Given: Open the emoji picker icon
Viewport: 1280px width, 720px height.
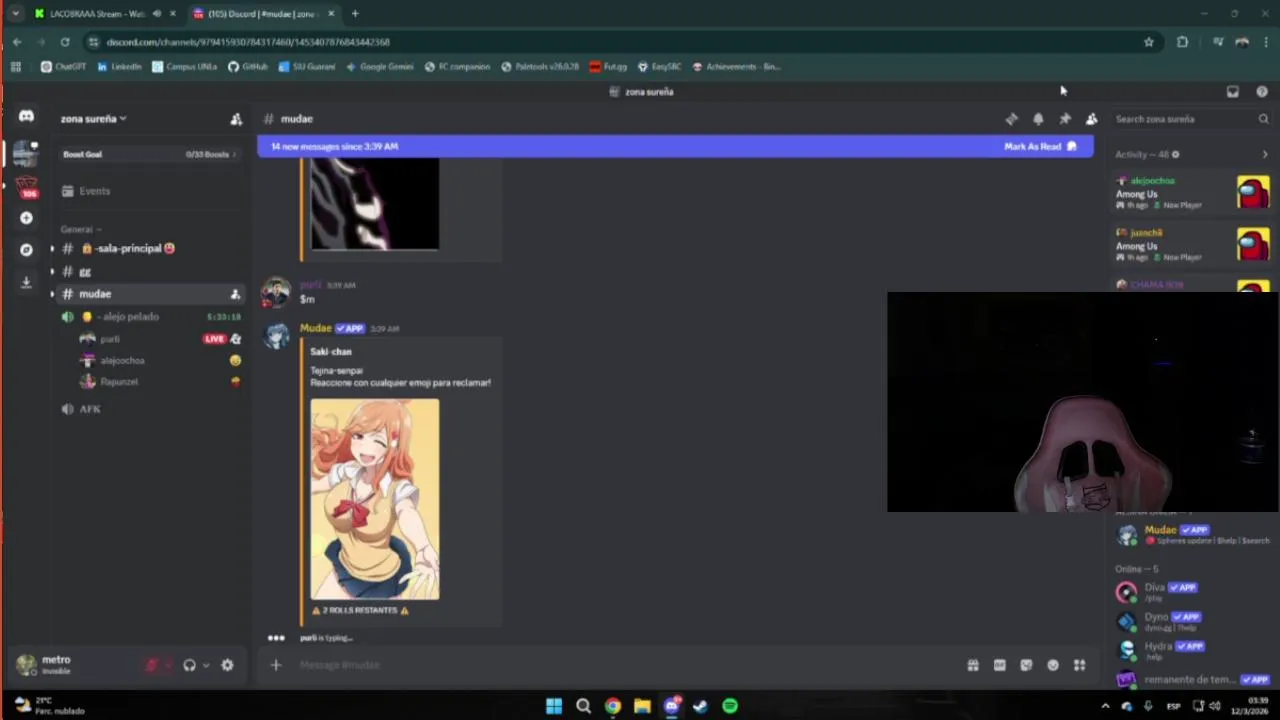Looking at the screenshot, I should click(1053, 665).
